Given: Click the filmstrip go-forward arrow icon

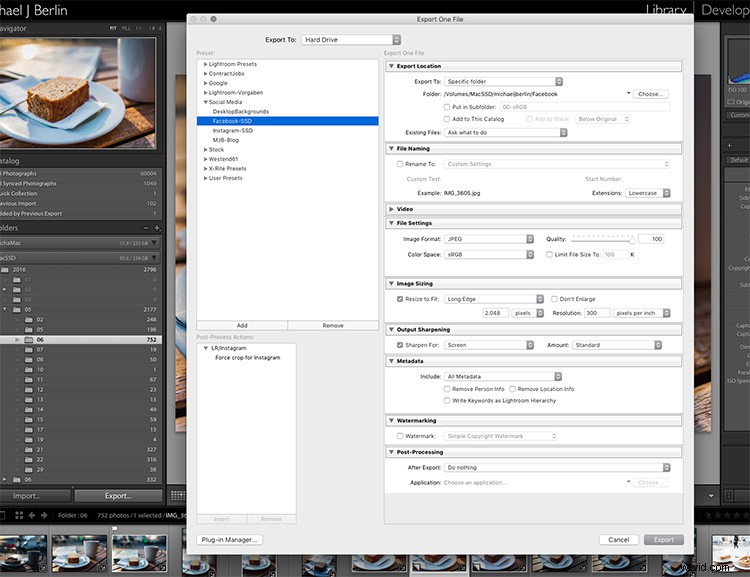Looking at the screenshot, I should [x=44, y=515].
